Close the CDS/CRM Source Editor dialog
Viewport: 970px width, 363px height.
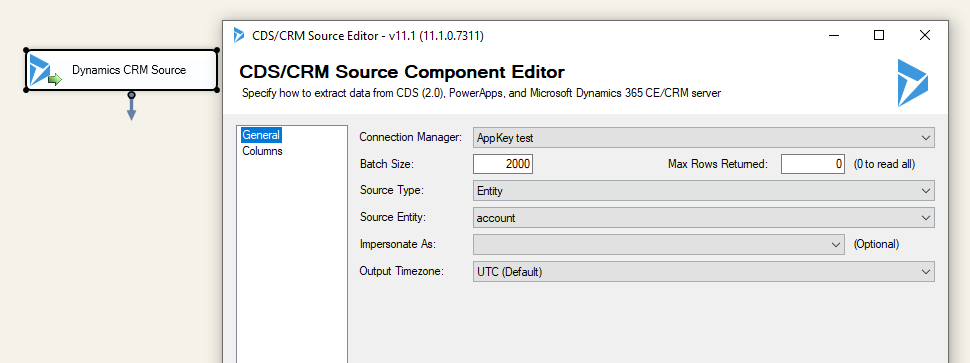(924, 36)
